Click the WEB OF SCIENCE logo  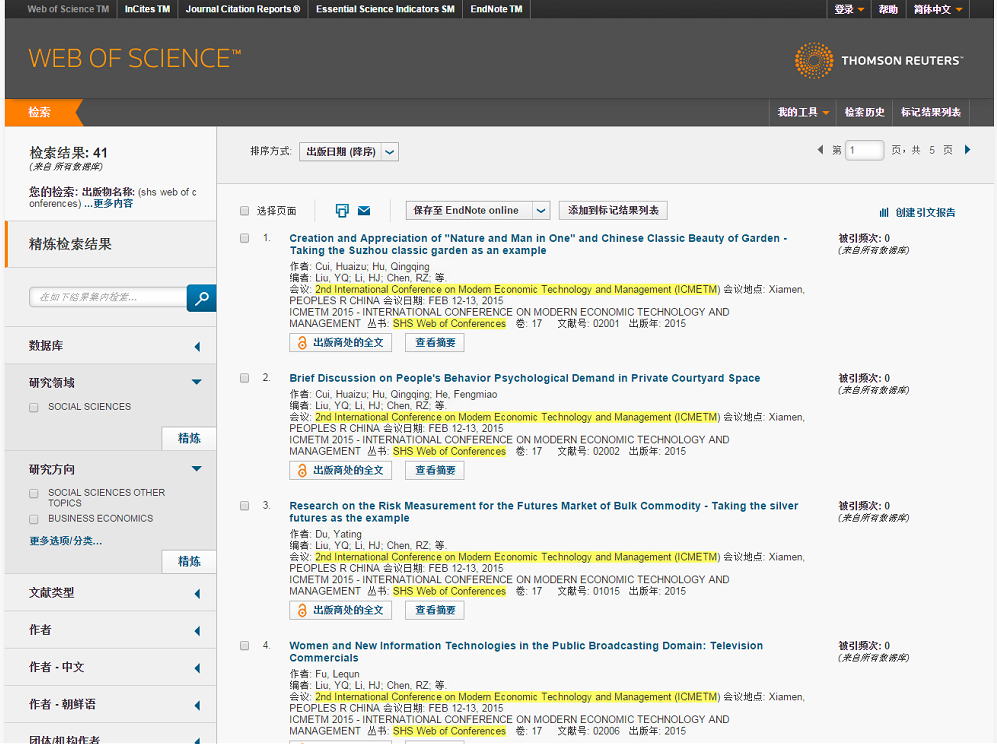point(135,59)
